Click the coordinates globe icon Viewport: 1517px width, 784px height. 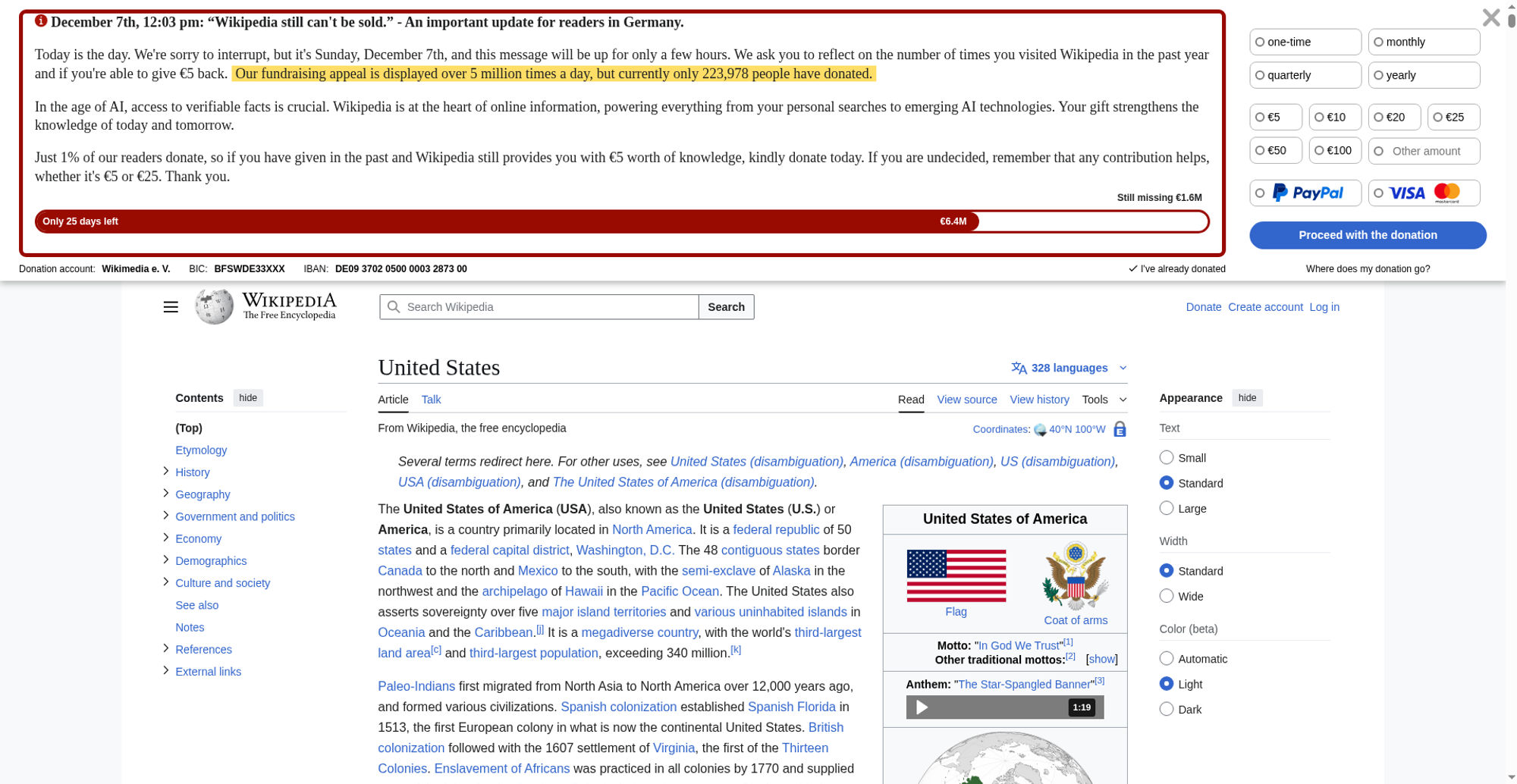pos(1040,430)
